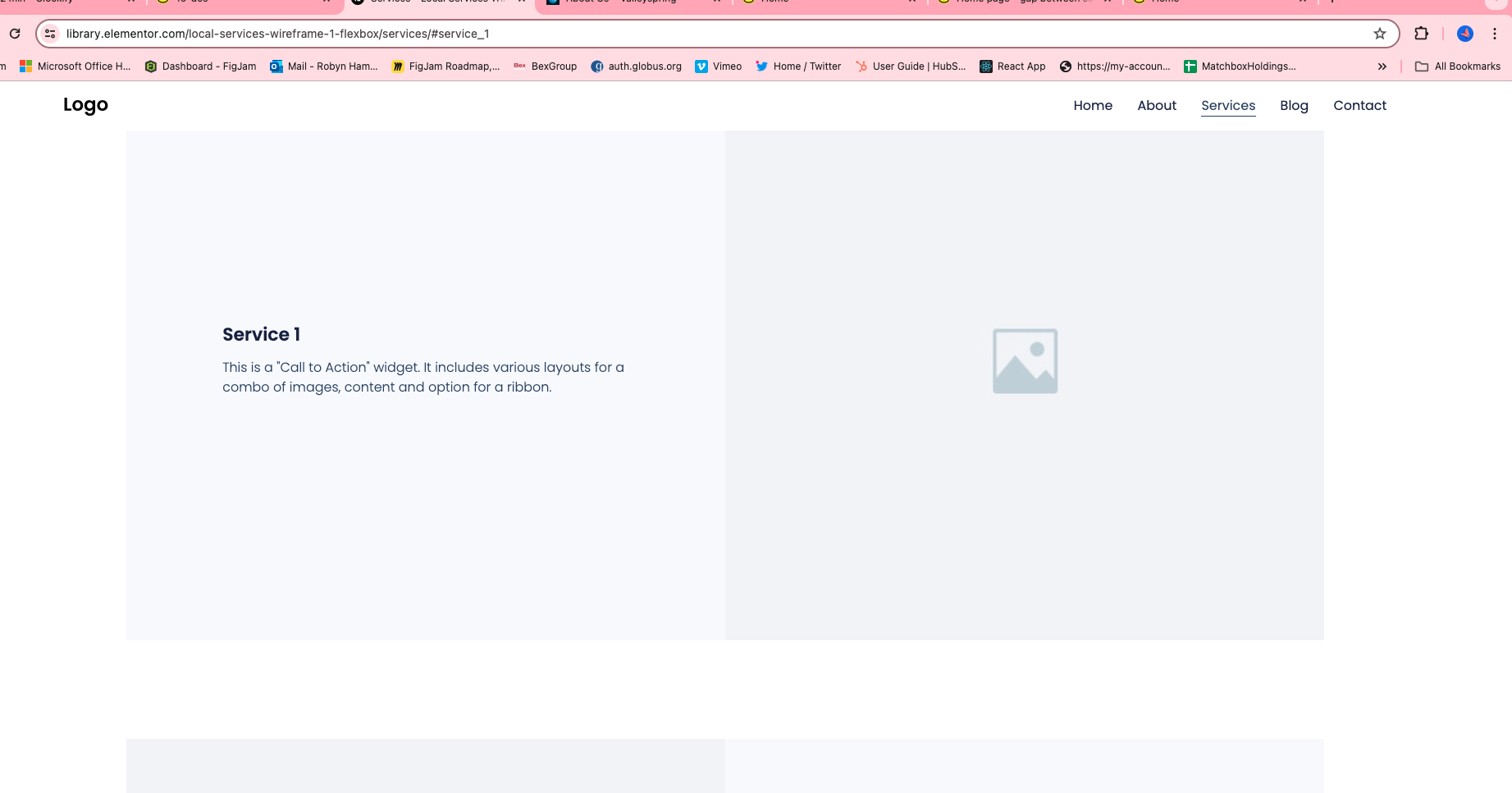Open the React App bookmark

[x=1012, y=66]
